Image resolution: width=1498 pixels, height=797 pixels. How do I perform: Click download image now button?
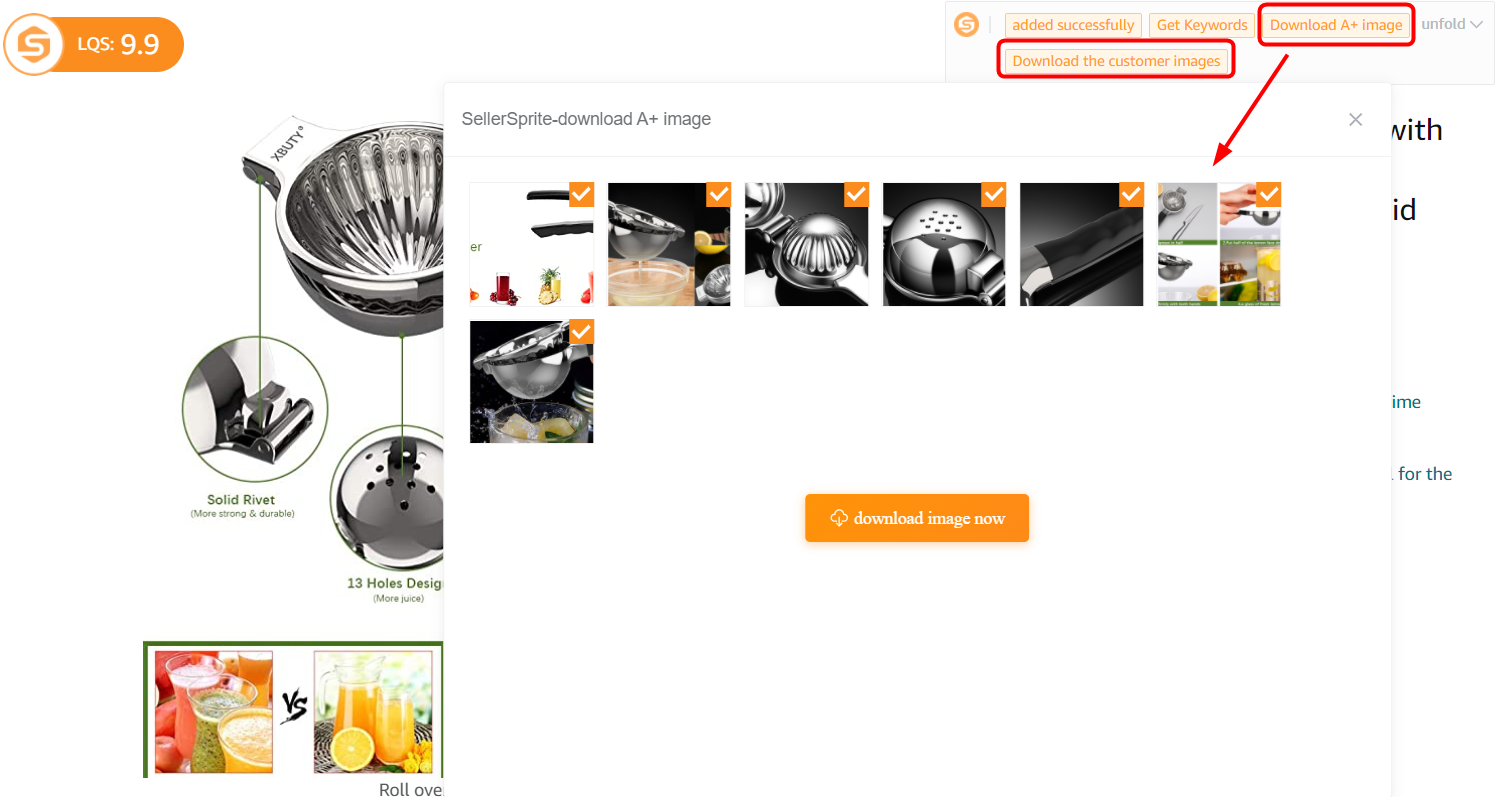(x=917, y=518)
